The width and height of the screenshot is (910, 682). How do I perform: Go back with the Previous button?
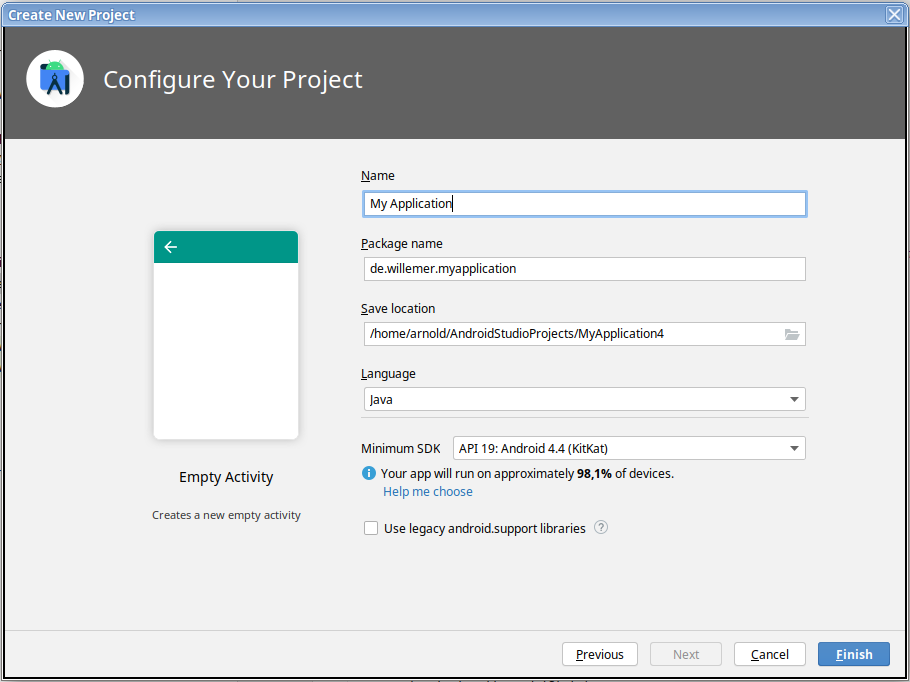(600, 654)
